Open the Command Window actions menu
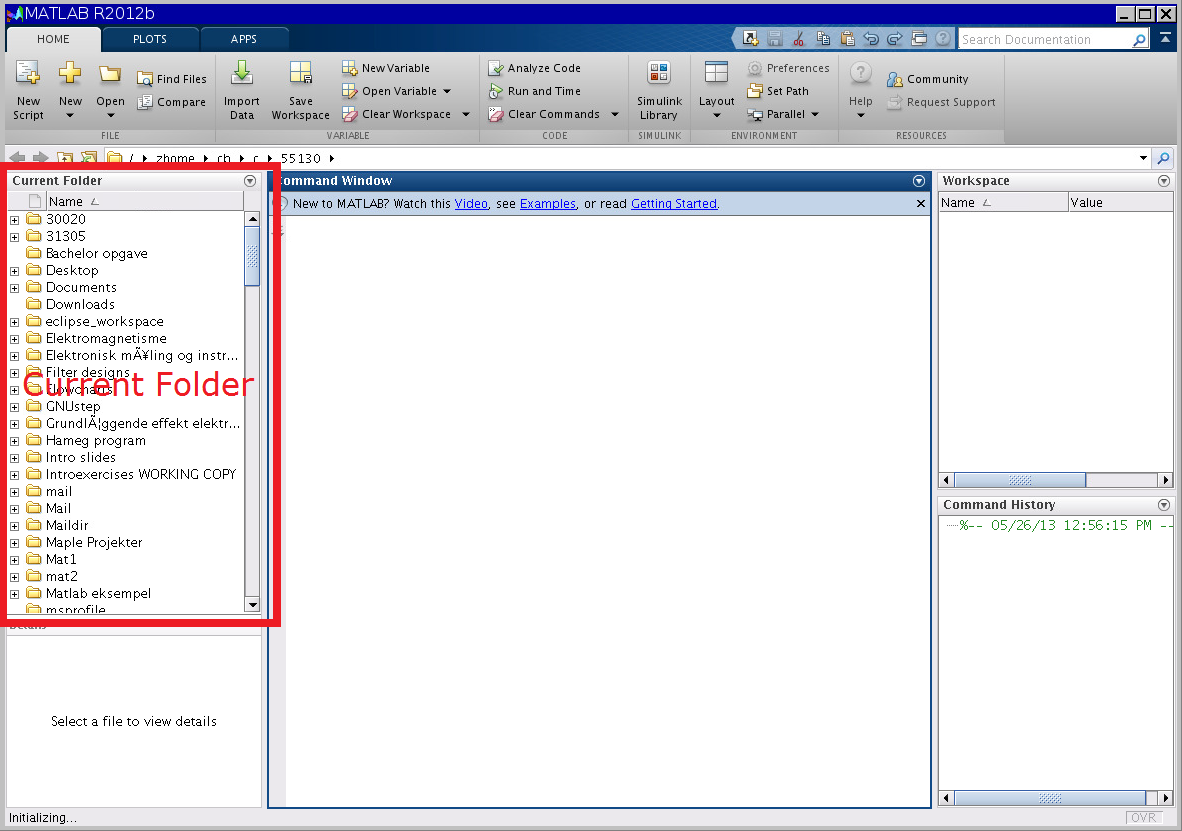The image size is (1182, 831). tap(919, 181)
